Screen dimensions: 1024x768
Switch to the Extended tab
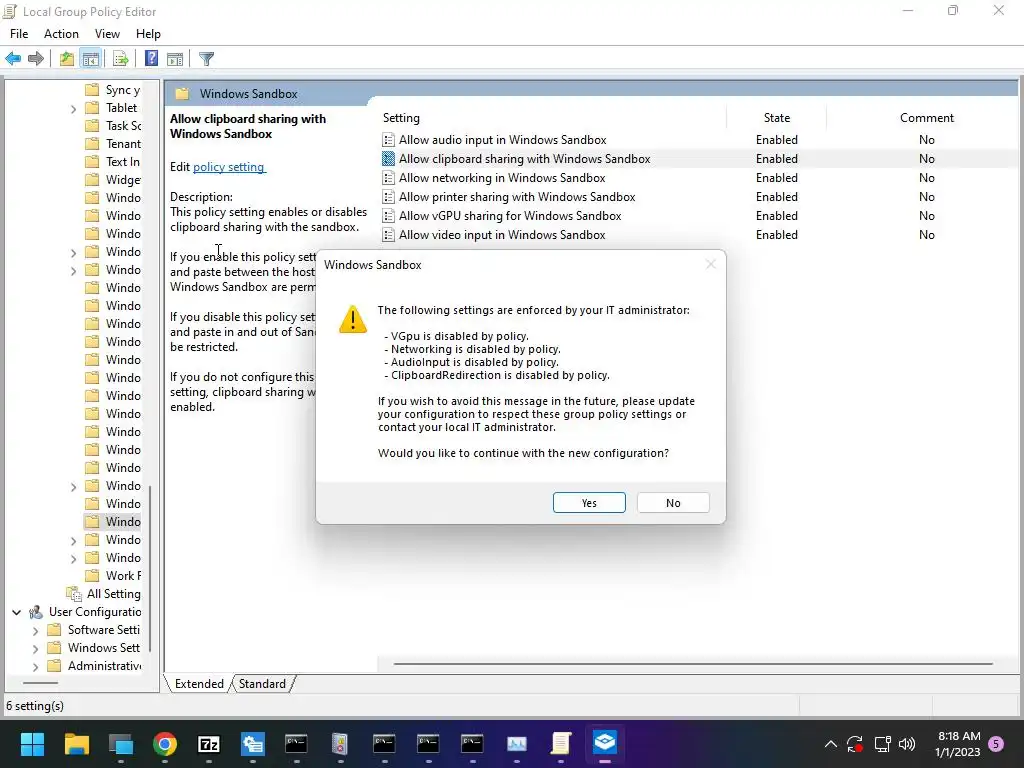pyautogui.click(x=199, y=684)
